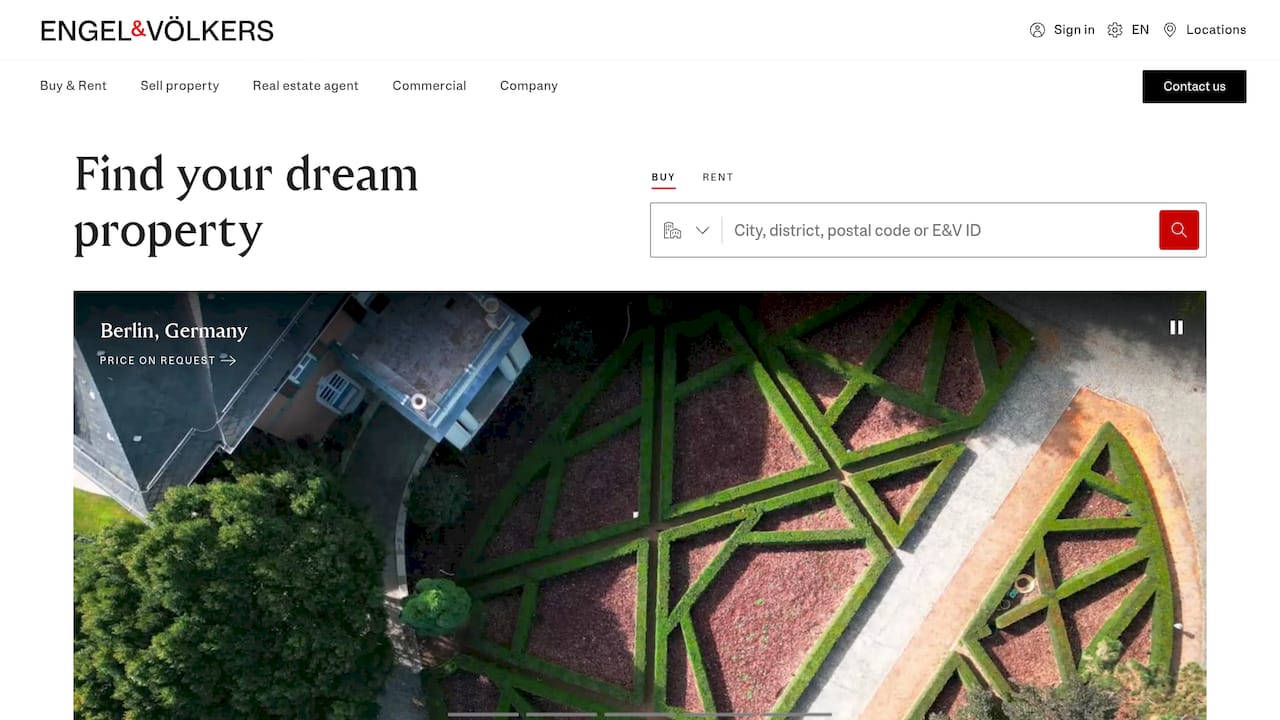The image size is (1280, 720).
Task: Switch to the RENT tab
Action: [718, 177]
